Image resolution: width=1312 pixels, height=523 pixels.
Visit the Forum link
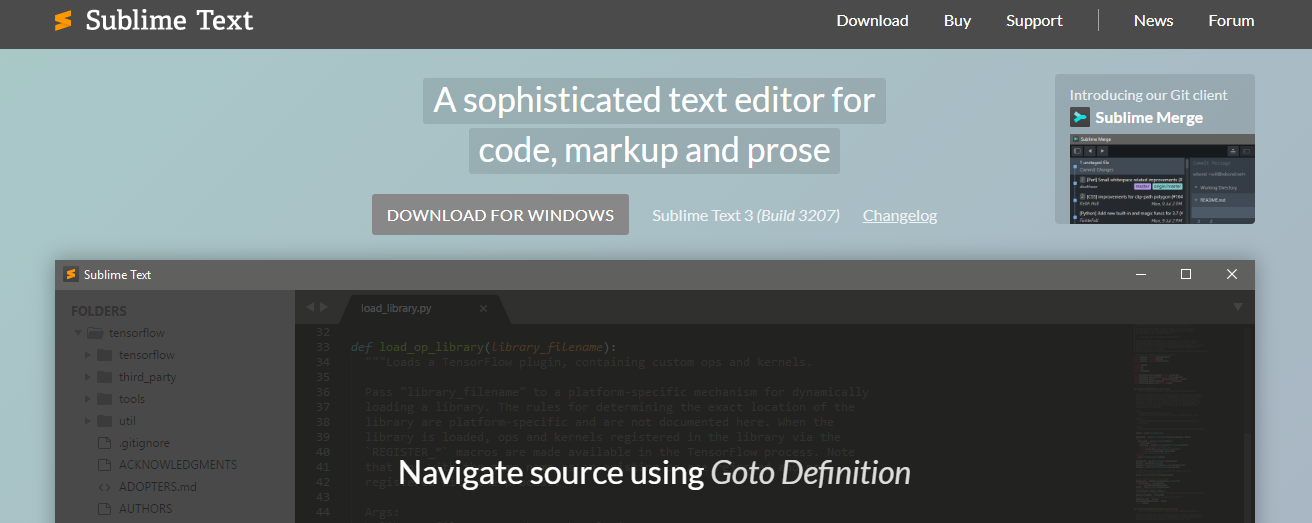[1231, 21]
